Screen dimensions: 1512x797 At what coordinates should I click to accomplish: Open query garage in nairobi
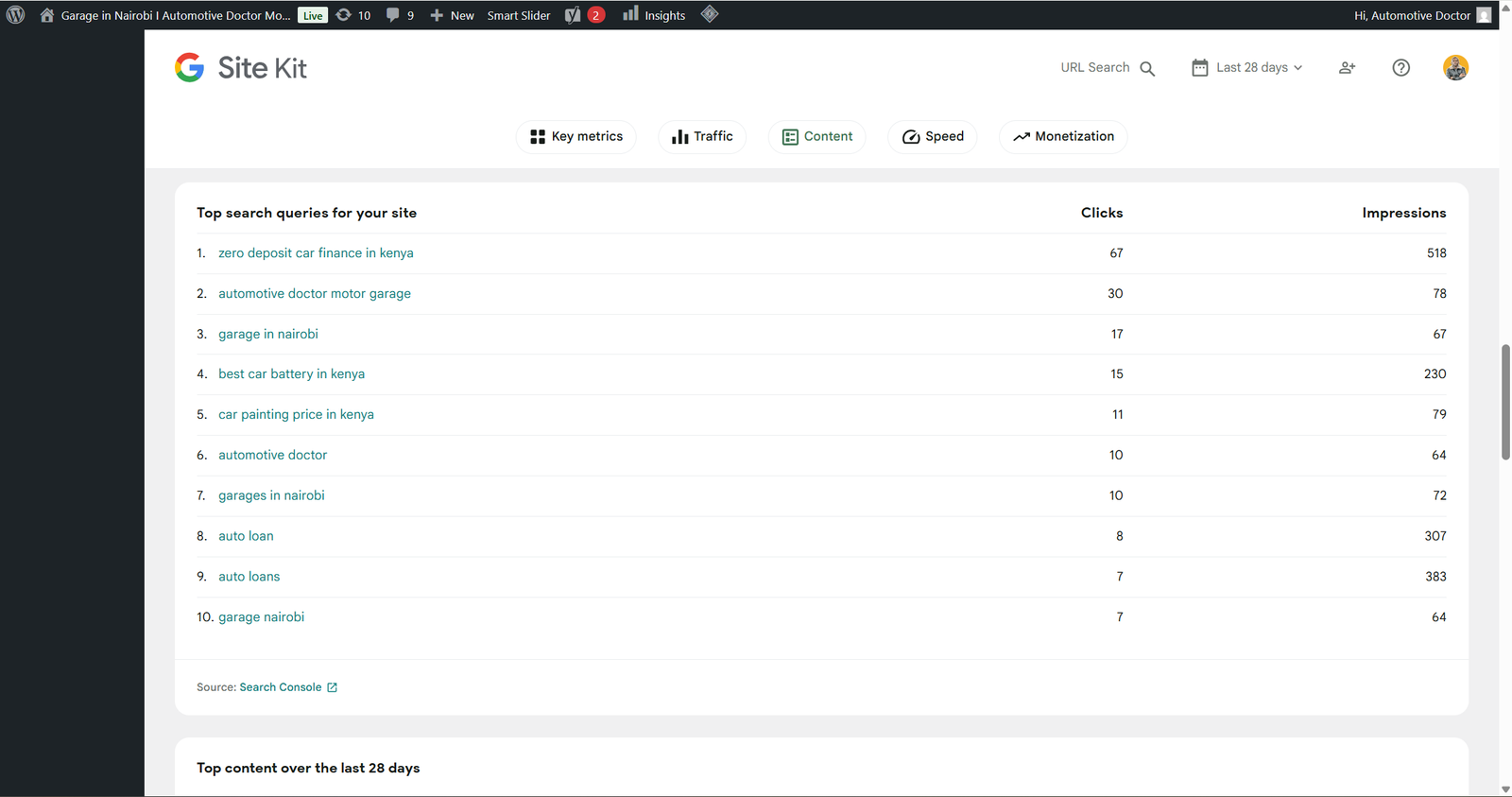[268, 334]
